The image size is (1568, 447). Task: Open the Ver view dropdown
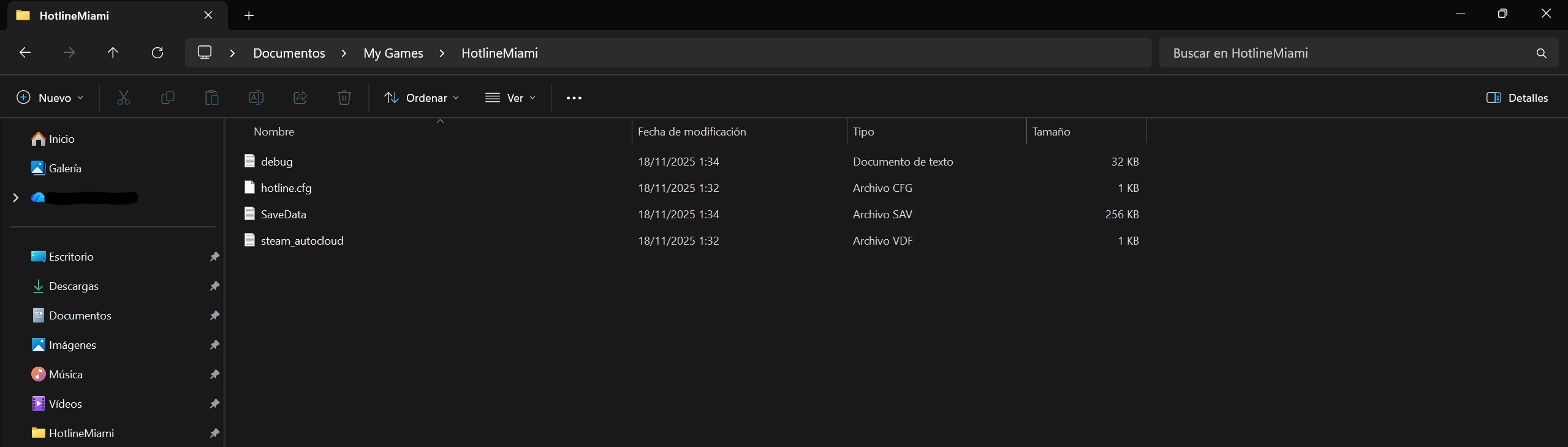click(x=510, y=98)
